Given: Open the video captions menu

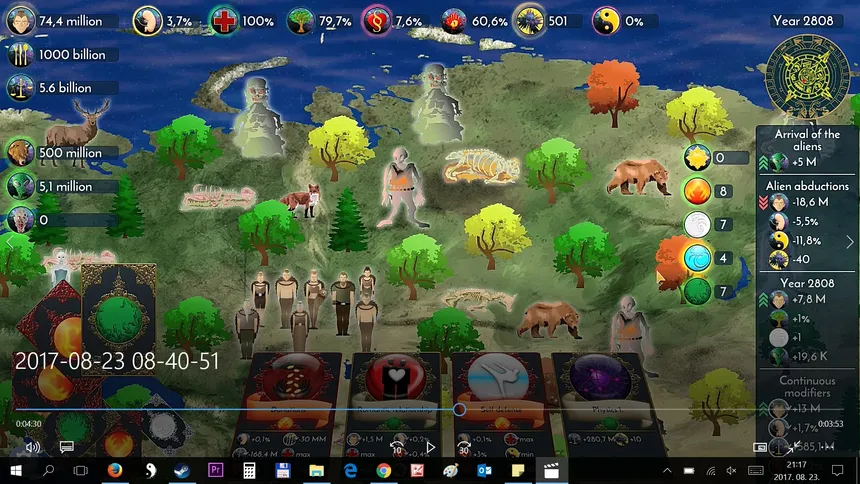Looking at the screenshot, I should pyautogui.click(x=66, y=447).
